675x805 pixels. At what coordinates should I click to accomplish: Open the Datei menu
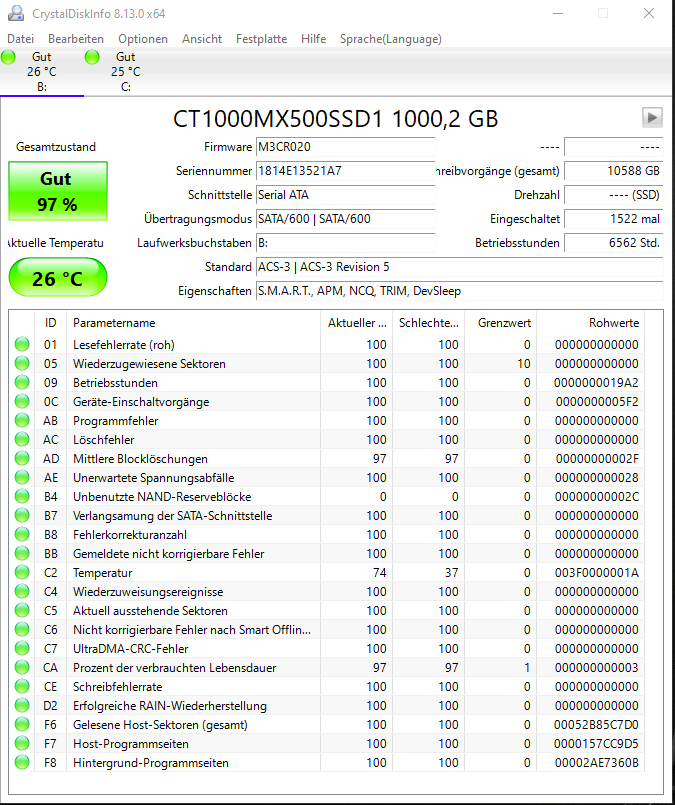pos(21,39)
